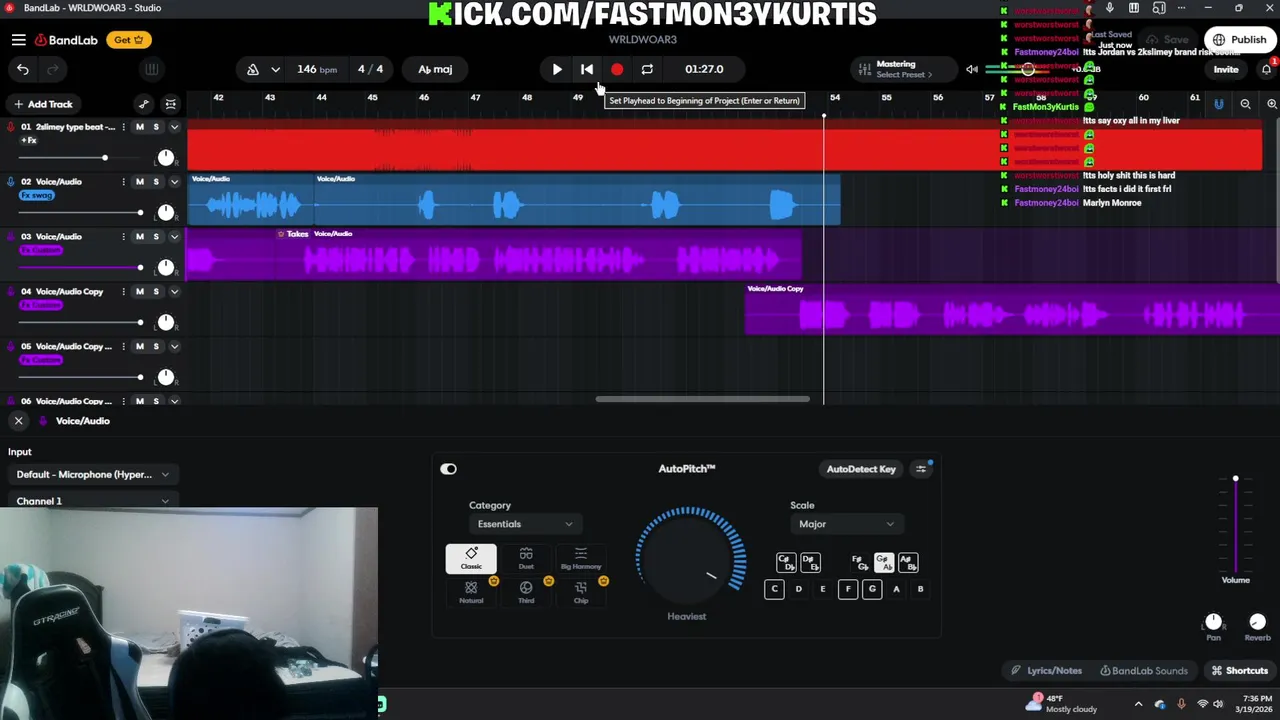The width and height of the screenshot is (1280, 720).
Task: Select the Chip AutoPitch preset
Action: tap(581, 592)
